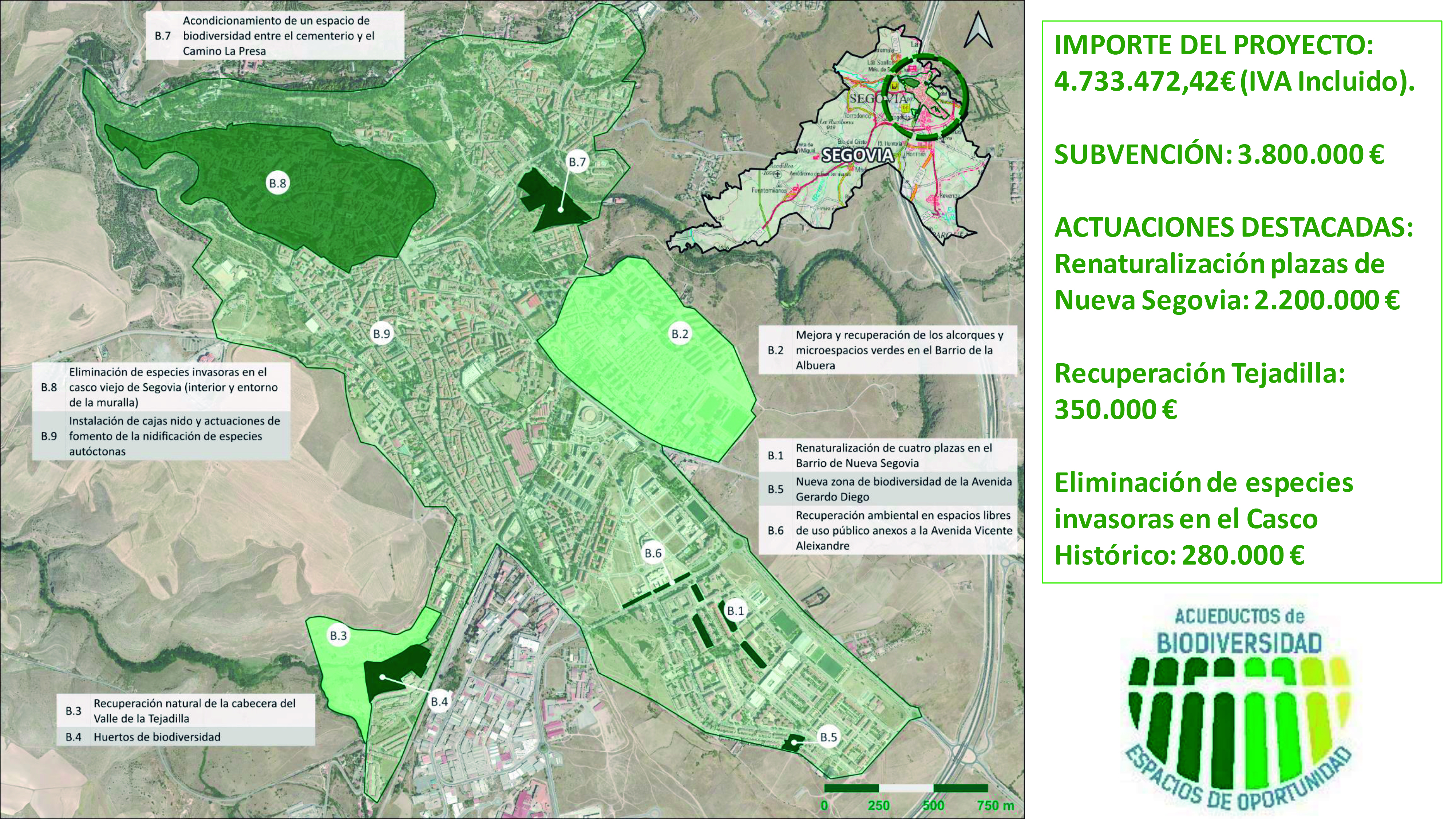The width and height of the screenshot is (1456, 819).
Task: Select the B.8 legend entry on invasive species
Action: (x=162, y=387)
